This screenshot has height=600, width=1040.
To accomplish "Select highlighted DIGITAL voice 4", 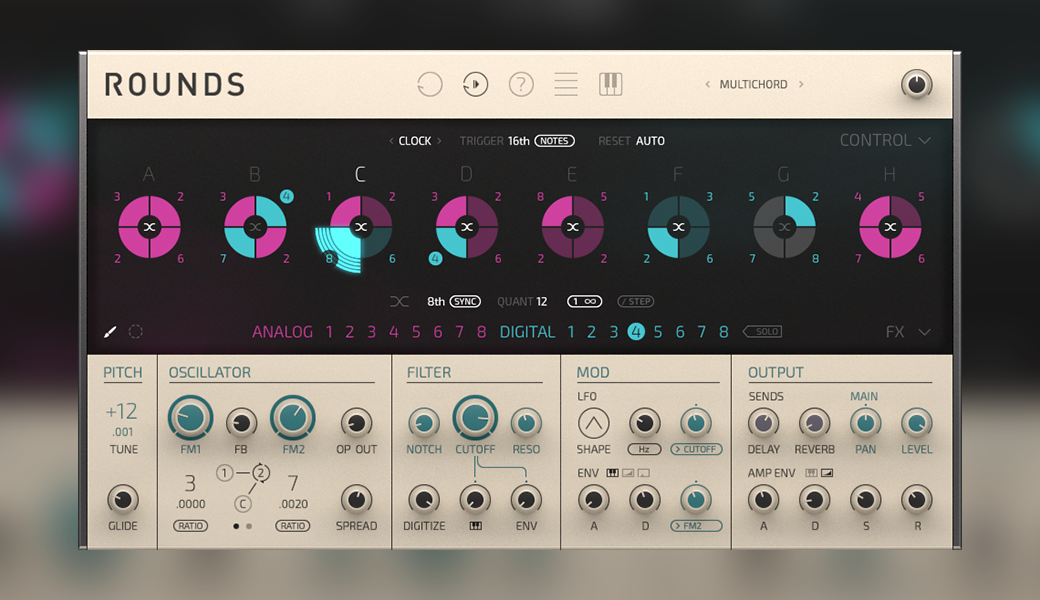I will click(636, 331).
